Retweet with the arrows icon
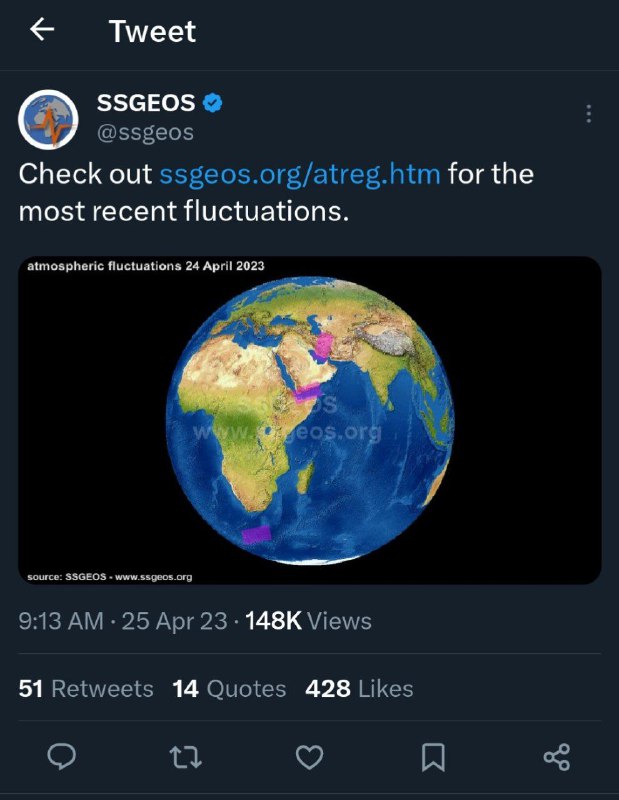 (x=186, y=757)
